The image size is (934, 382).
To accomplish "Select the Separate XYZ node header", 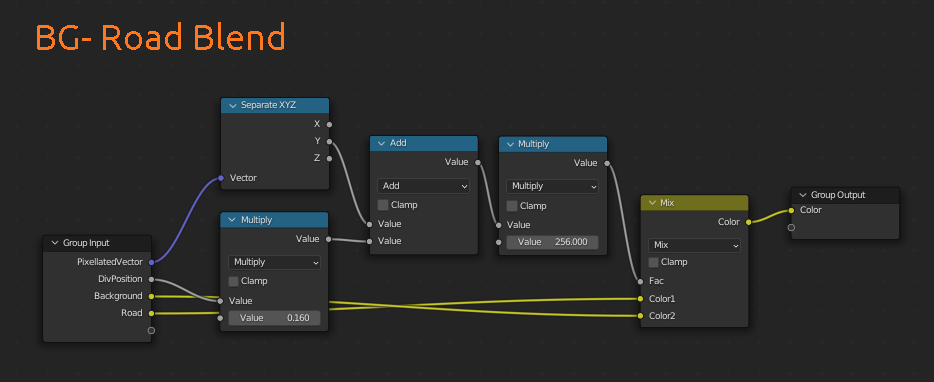I will [x=275, y=105].
